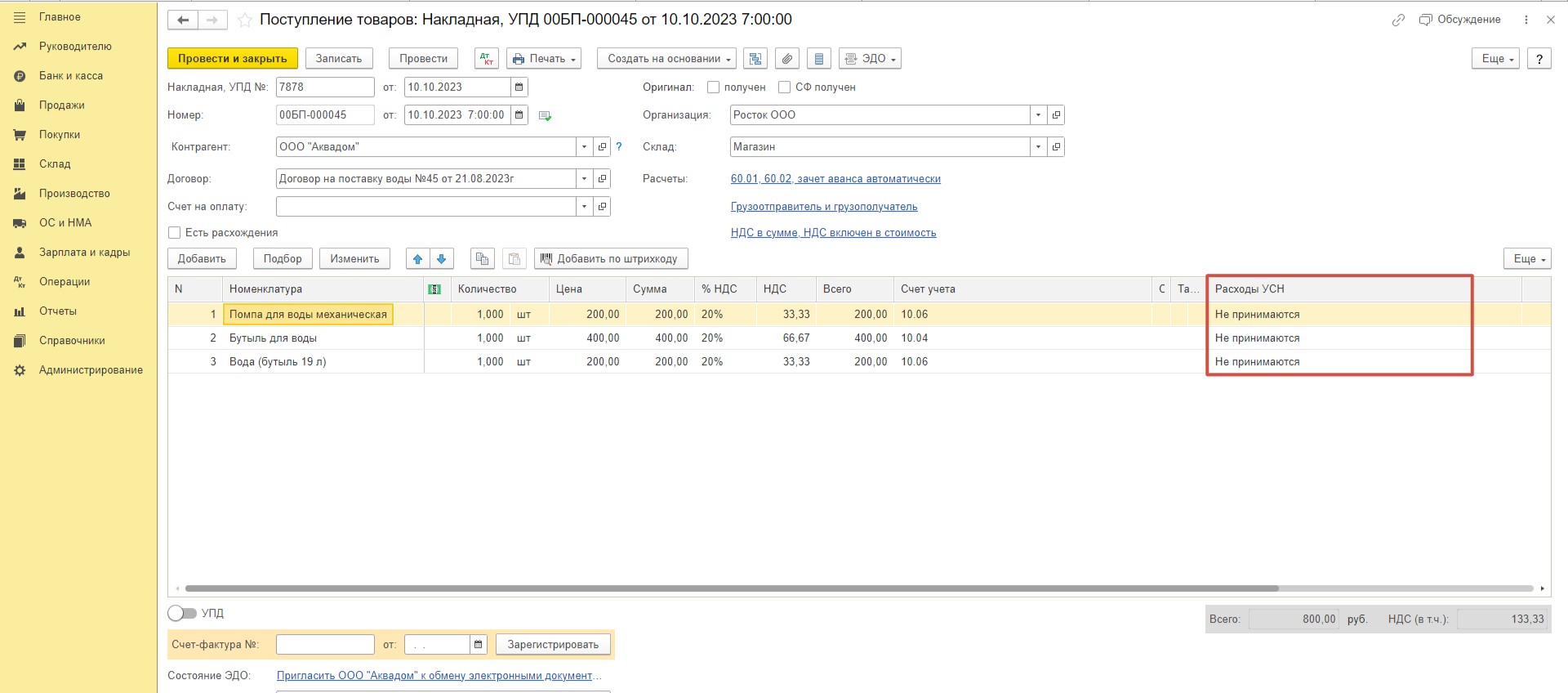Add document to favorites star
1568x693 pixels.
coord(244,20)
